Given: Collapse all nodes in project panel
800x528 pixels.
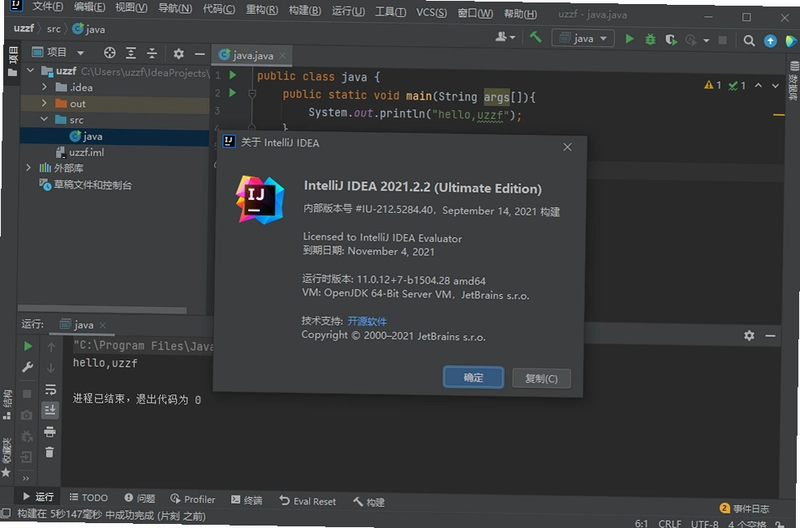Looking at the screenshot, I should pyautogui.click(x=152, y=53).
